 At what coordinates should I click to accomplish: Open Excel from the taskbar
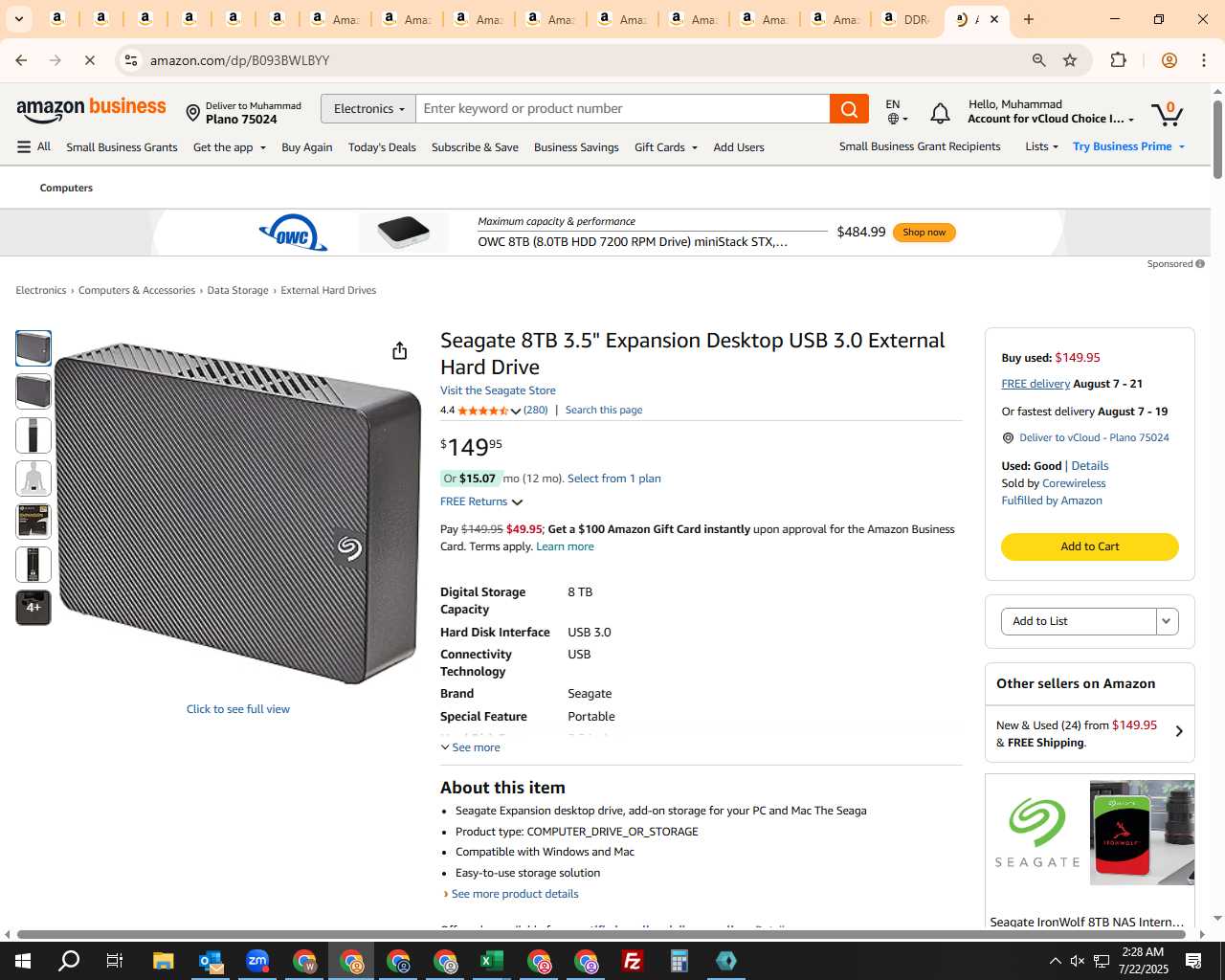pos(492,961)
